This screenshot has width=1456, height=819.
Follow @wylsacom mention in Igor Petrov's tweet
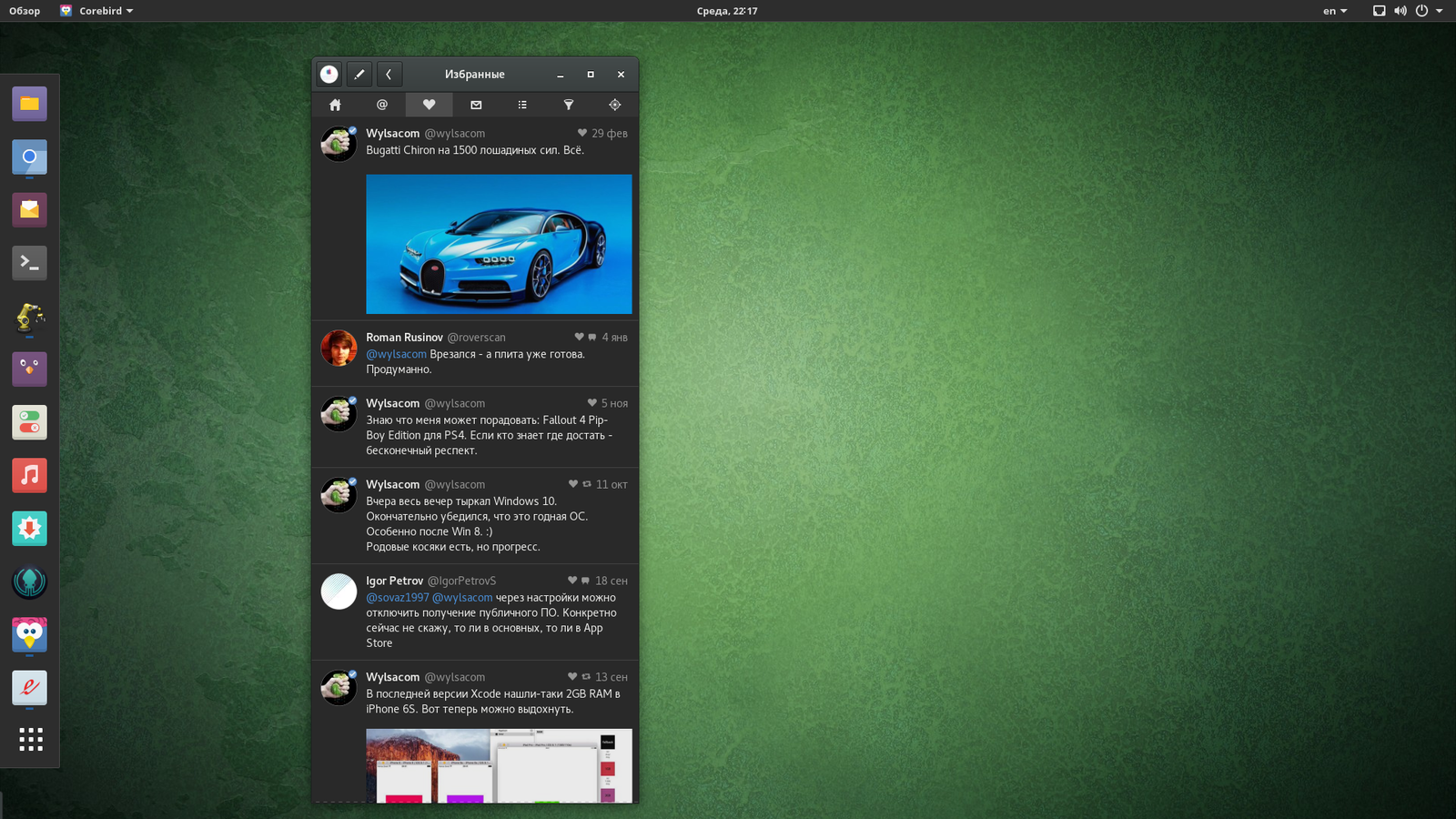point(462,598)
